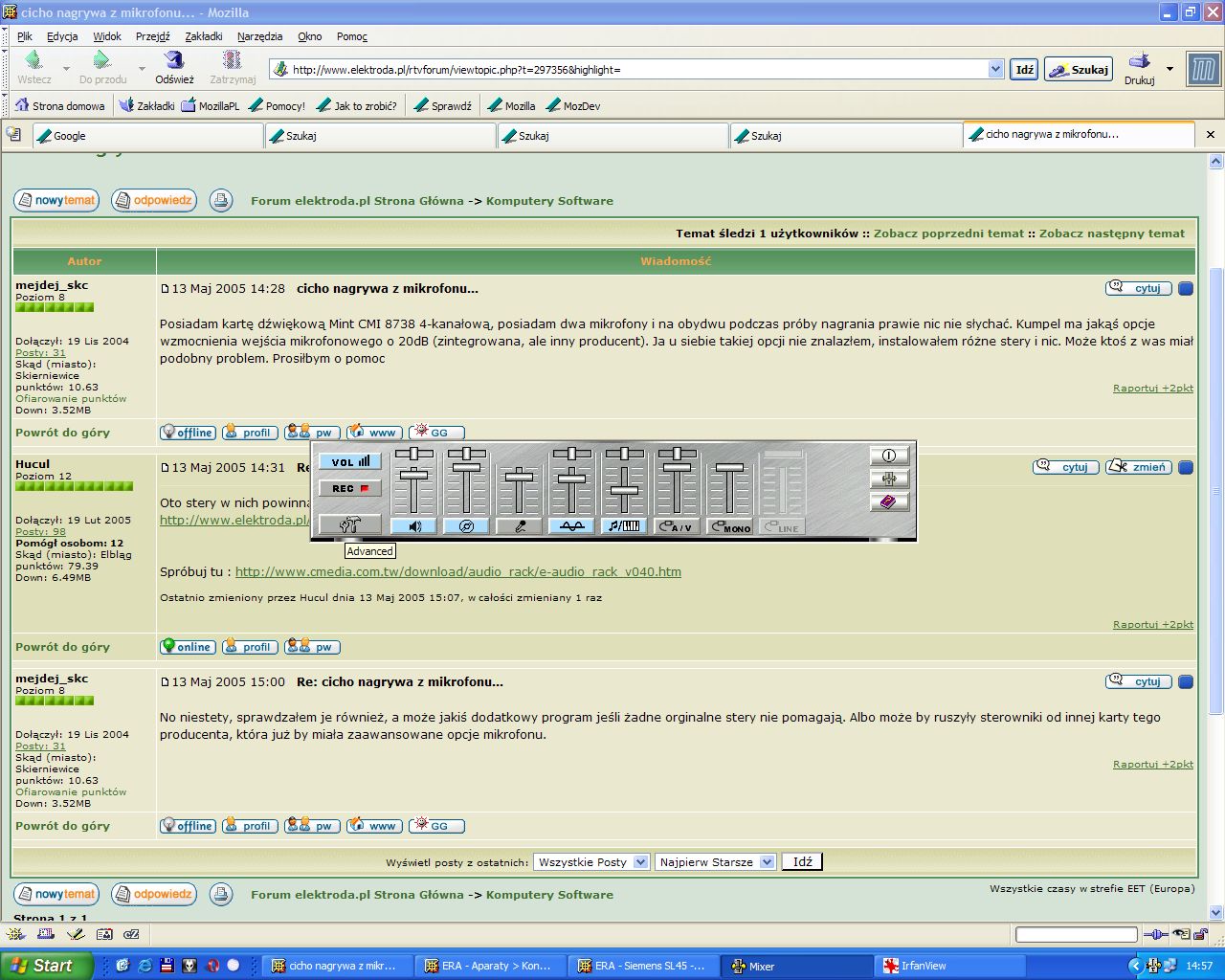Toggle the master speaker mute button
This screenshot has height=980, width=1225.
pos(414,526)
